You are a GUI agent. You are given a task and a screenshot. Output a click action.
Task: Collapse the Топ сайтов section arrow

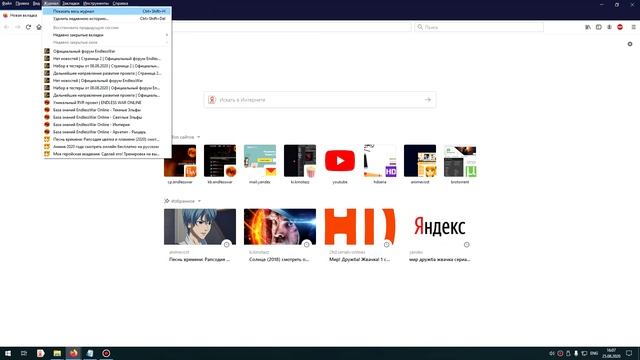(199, 137)
